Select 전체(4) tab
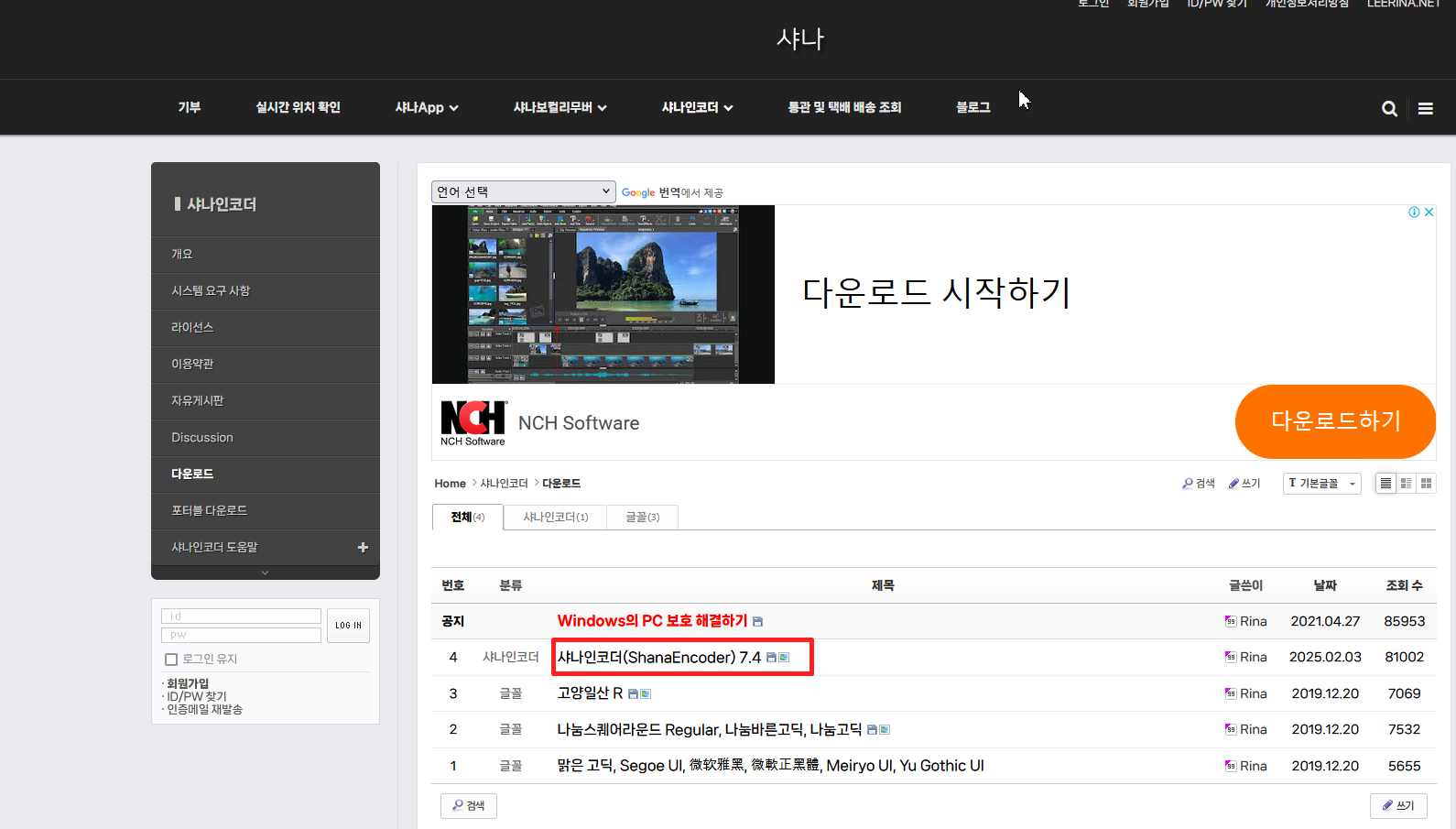Screen dimensions: 1456x829 467,517
